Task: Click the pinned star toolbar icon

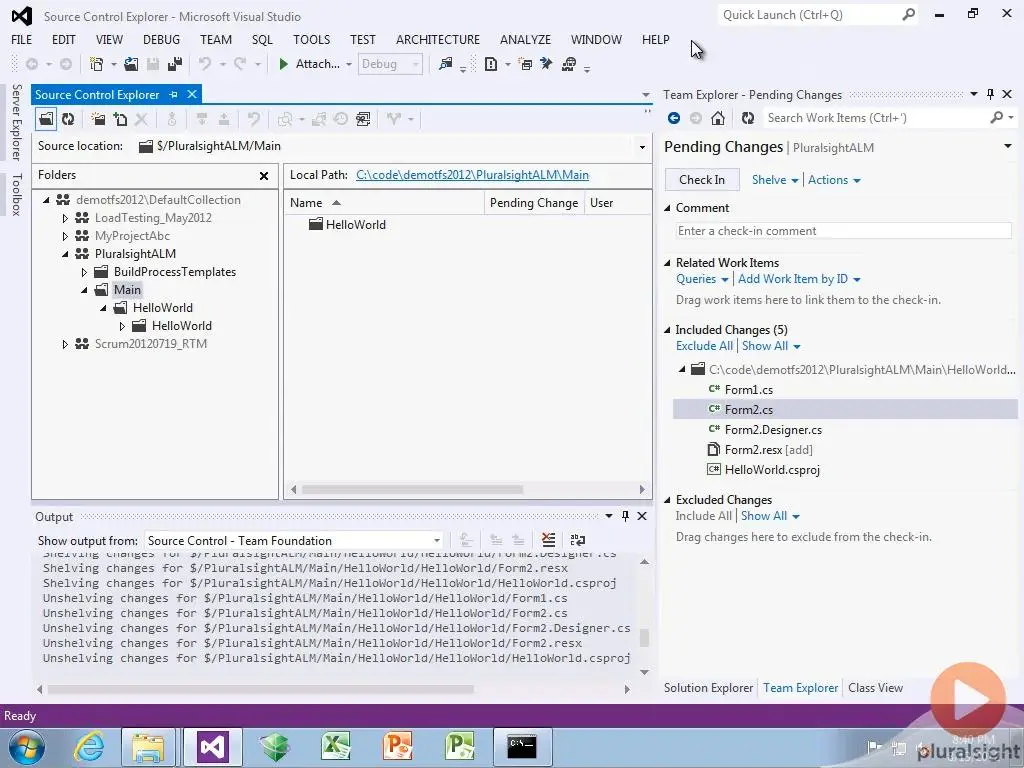Action: coord(547,64)
